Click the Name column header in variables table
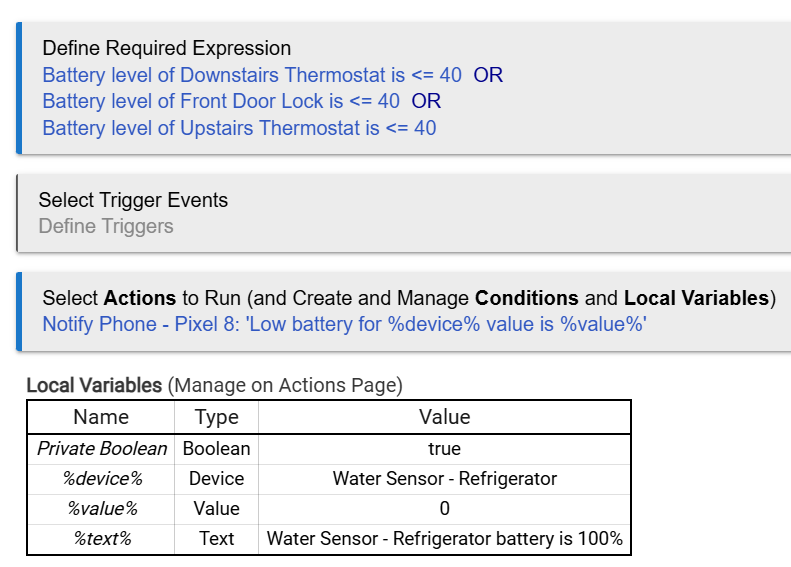This screenshot has height=567, width=791. (x=101, y=417)
